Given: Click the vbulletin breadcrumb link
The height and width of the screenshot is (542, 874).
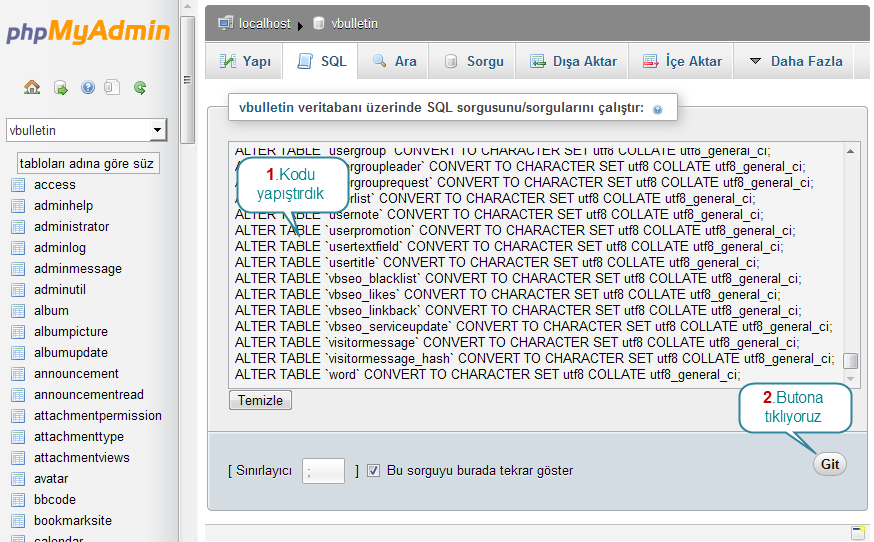Looking at the screenshot, I should point(355,23).
